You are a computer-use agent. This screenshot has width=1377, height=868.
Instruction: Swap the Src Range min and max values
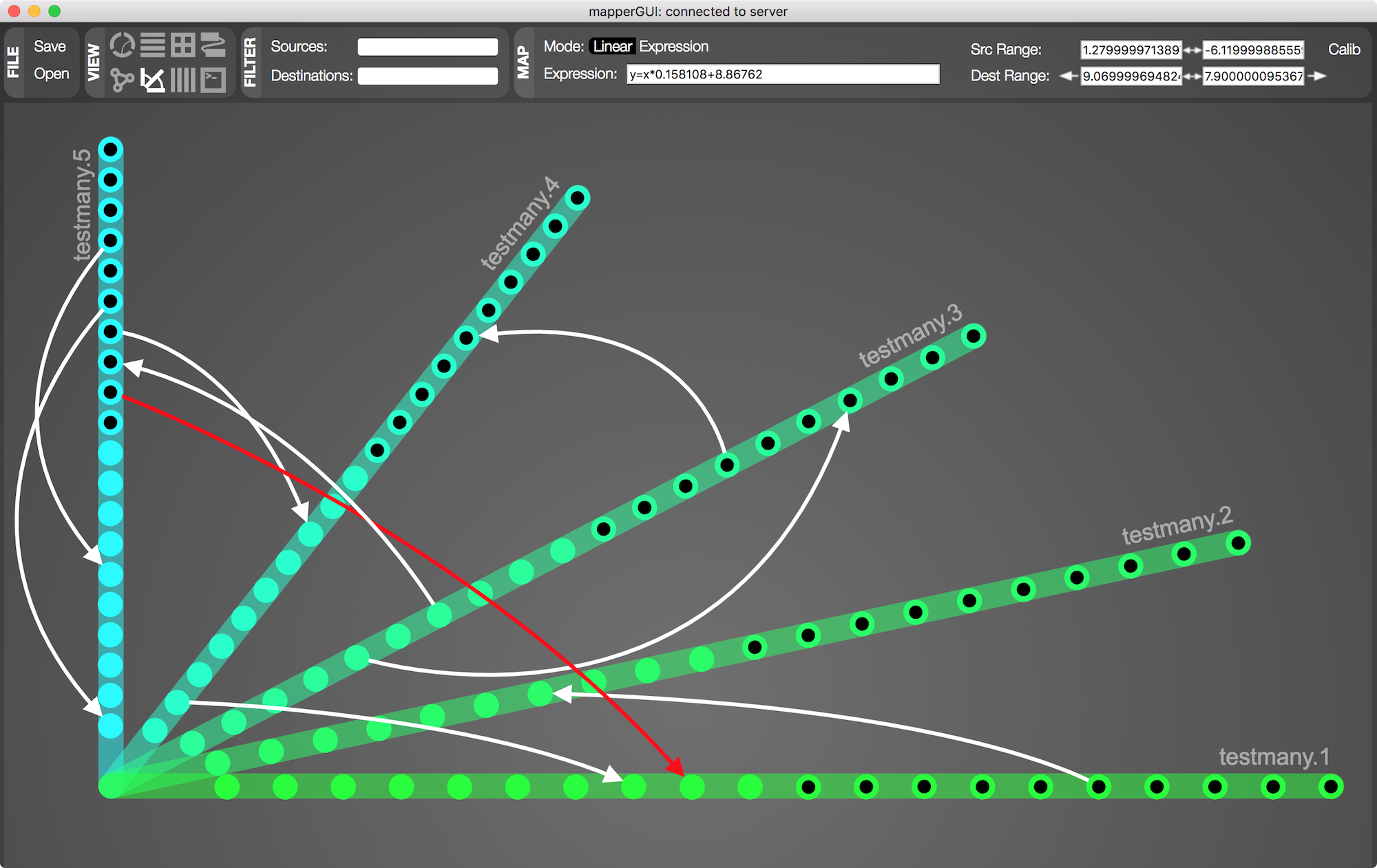1192,50
